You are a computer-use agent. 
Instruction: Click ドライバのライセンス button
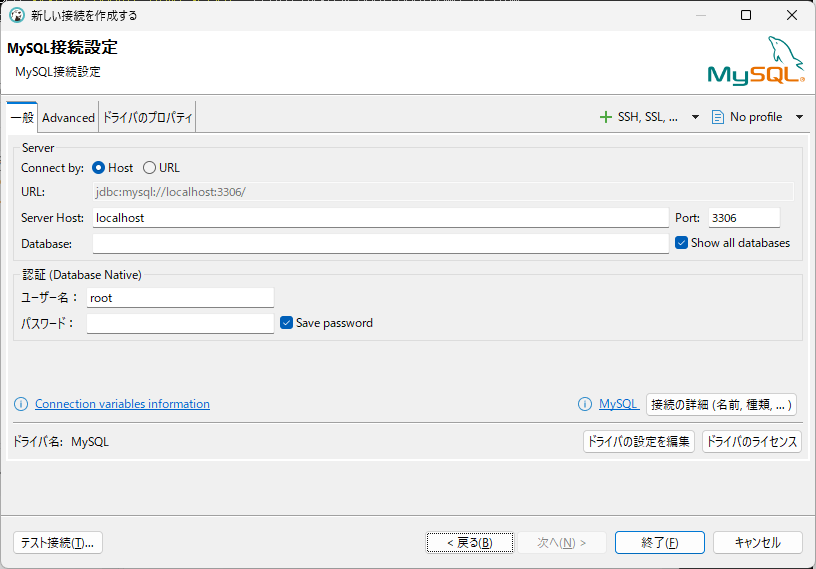click(x=751, y=441)
